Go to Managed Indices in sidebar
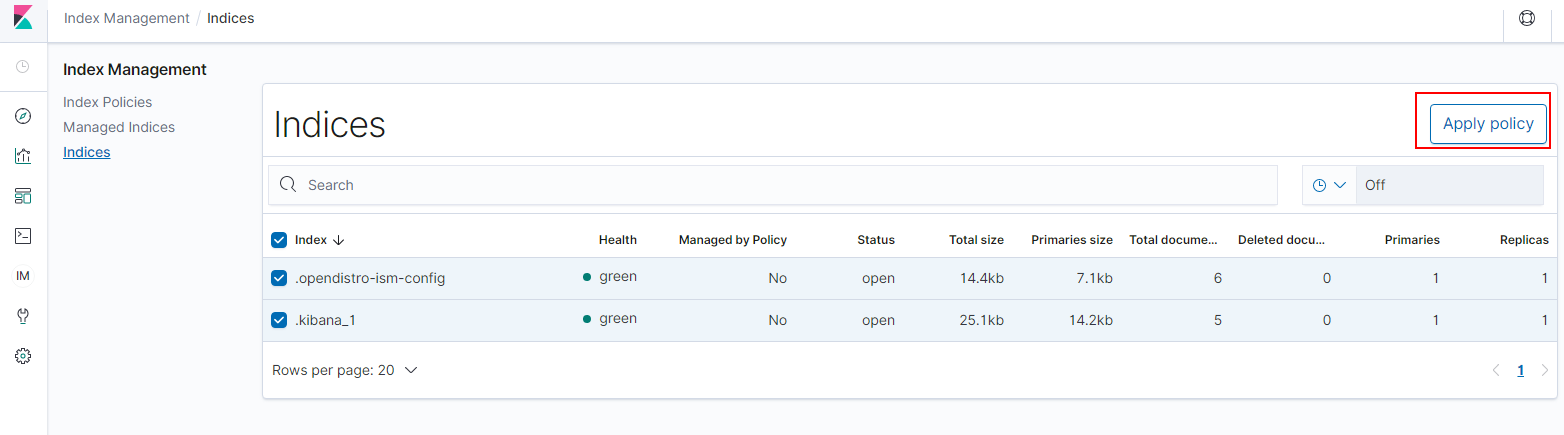 (118, 127)
